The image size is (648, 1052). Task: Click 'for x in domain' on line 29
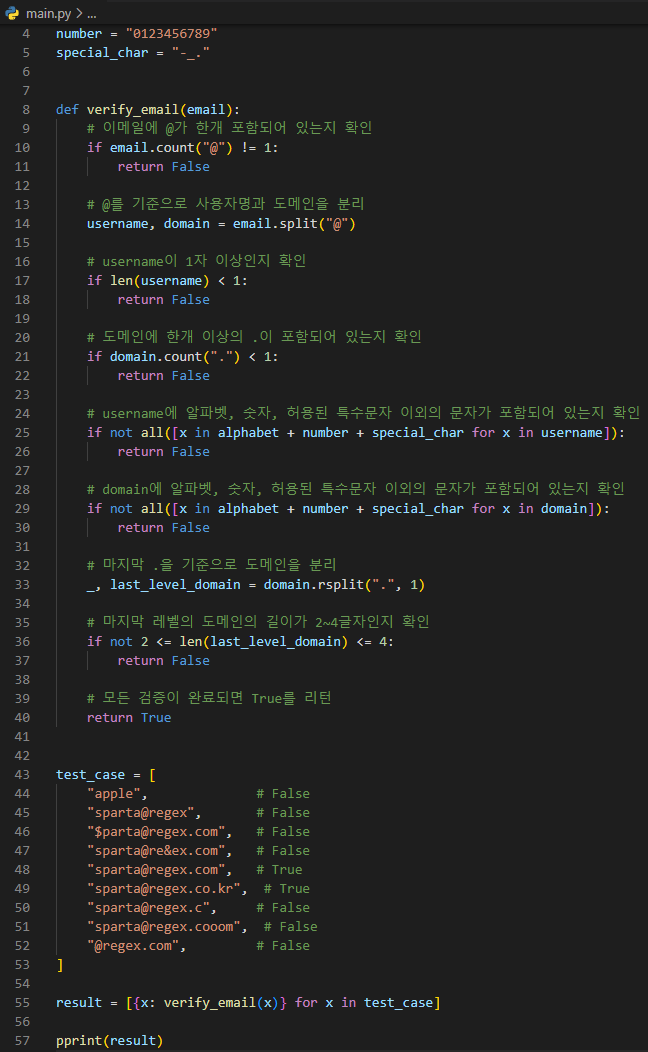pos(529,509)
